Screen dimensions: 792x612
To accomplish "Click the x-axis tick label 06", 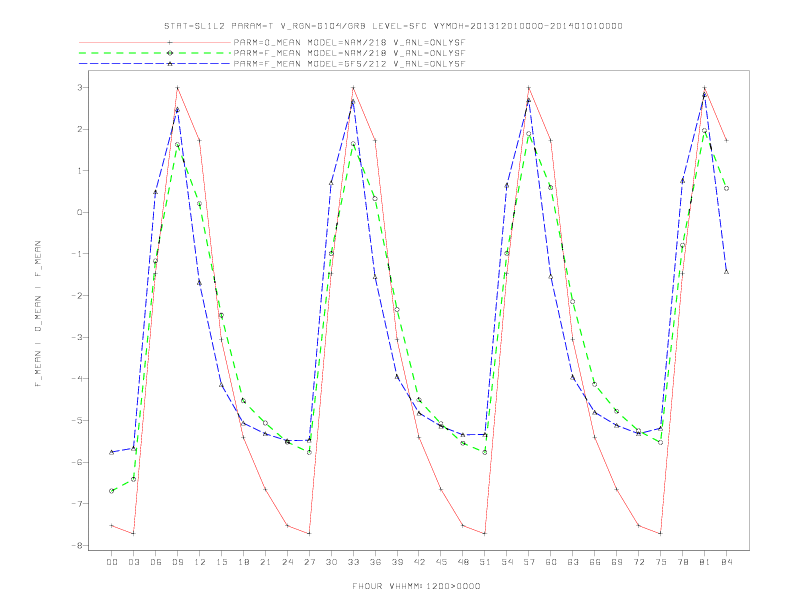I will point(156,562).
